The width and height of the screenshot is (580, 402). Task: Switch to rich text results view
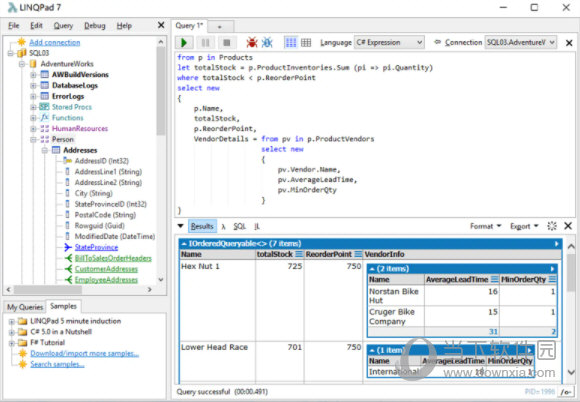pos(291,43)
